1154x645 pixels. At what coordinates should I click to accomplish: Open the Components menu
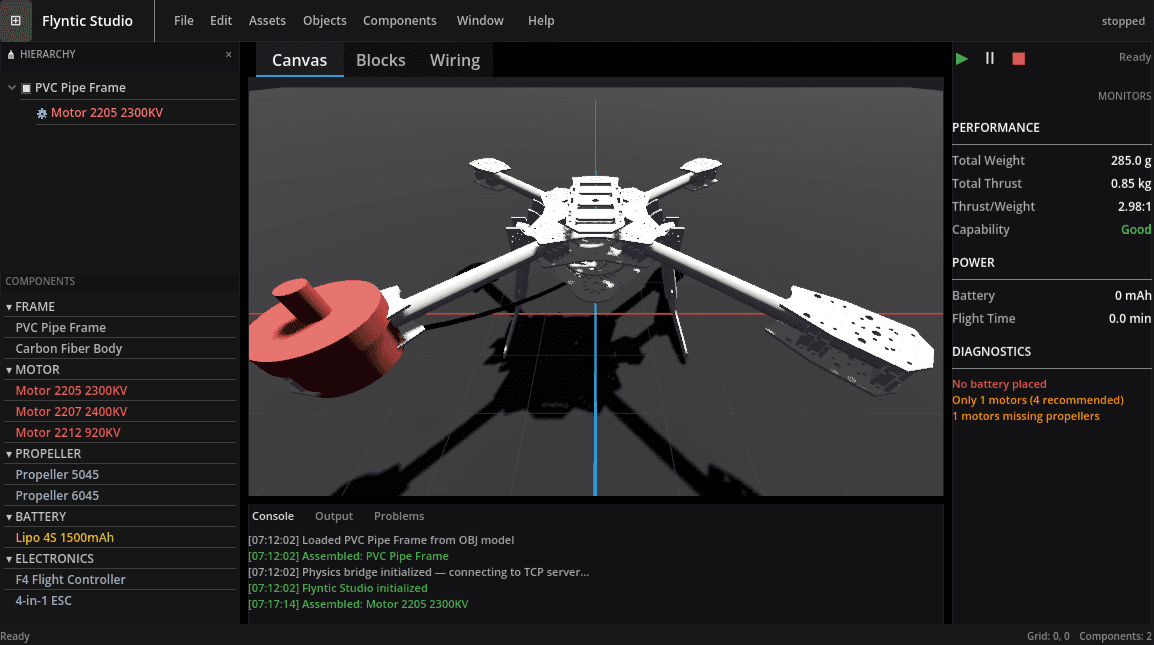coord(400,21)
